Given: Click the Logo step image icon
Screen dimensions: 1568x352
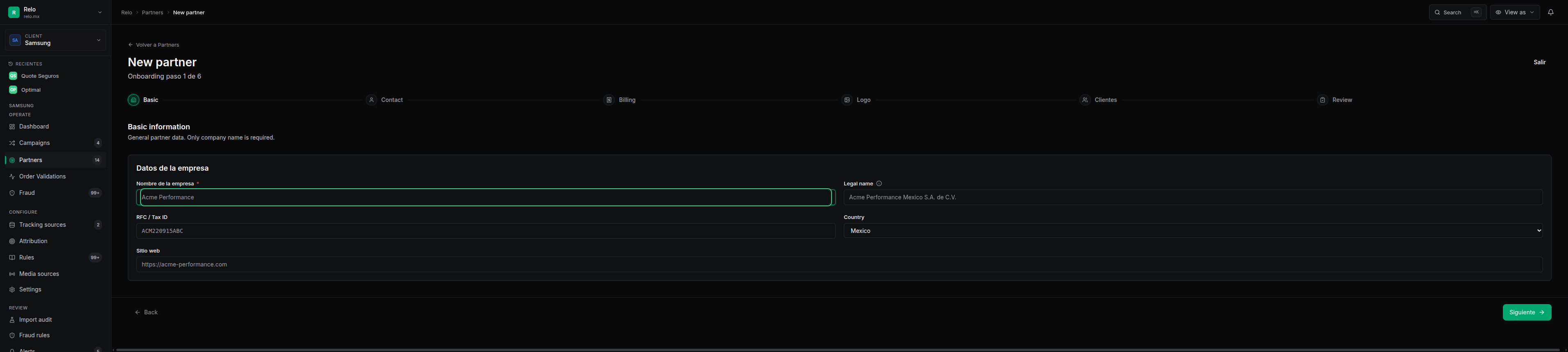Looking at the screenshot, I should 847,100.
